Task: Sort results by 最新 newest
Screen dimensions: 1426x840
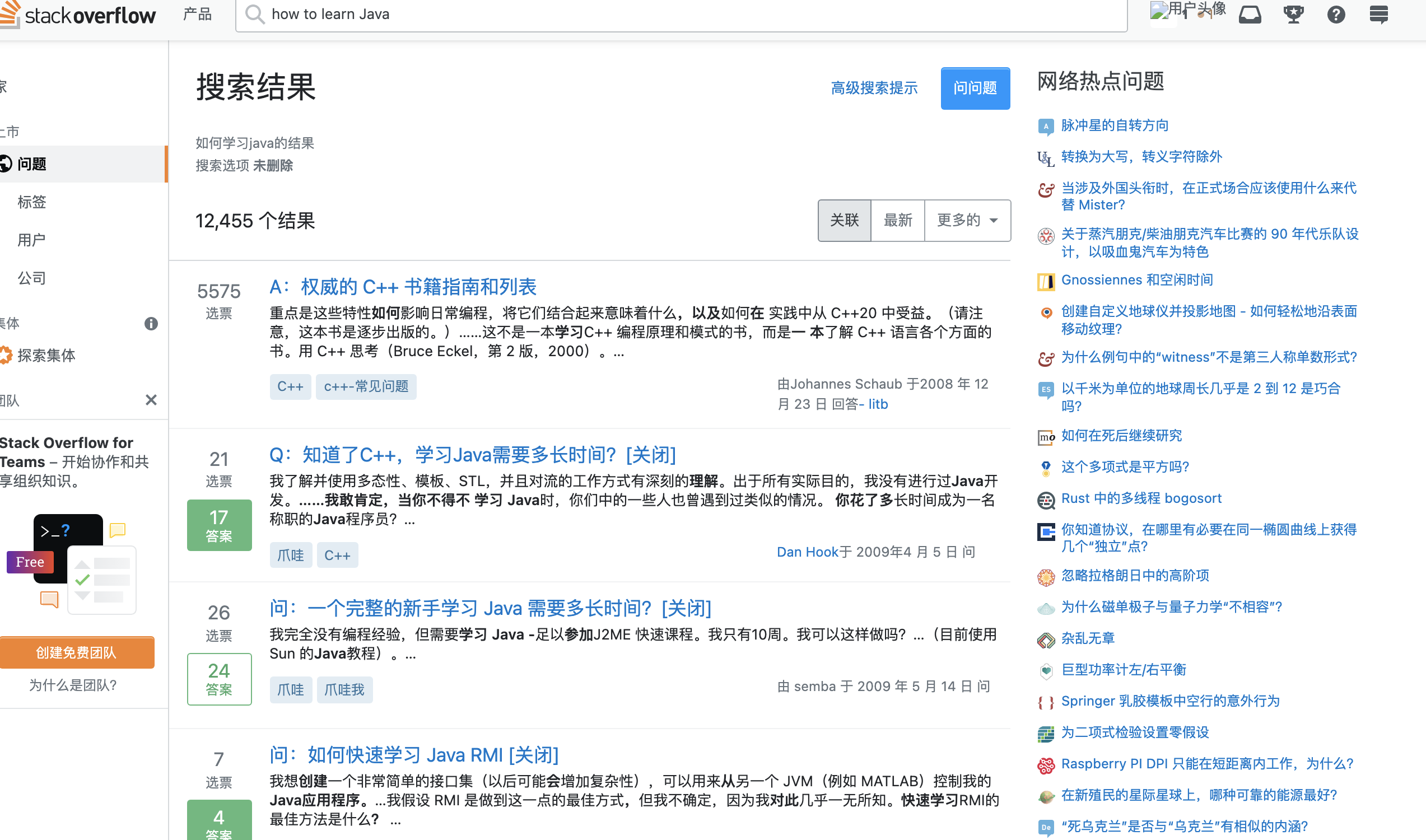Action: coord(897,220)
